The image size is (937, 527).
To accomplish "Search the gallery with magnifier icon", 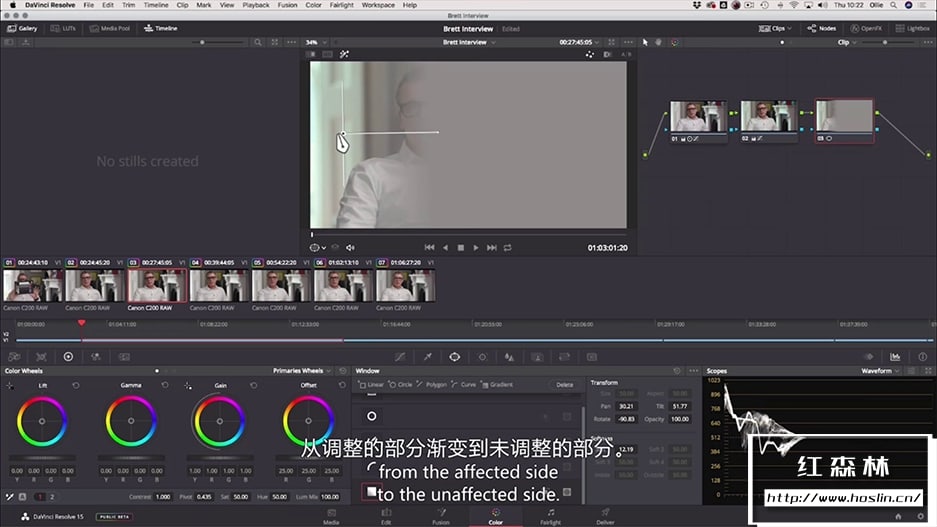I will 258,42.
